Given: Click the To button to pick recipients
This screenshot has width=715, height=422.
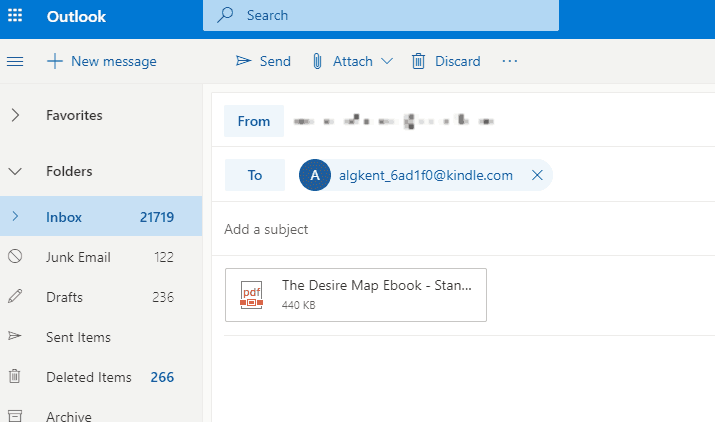Looking at the screenshot, I should [255, 175].
